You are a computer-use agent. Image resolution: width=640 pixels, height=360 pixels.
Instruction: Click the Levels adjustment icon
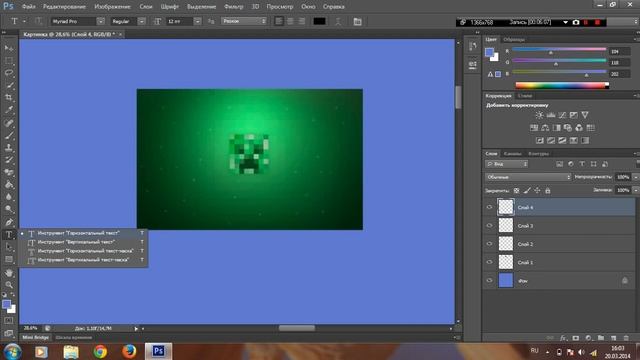click(x=551, y=115)
